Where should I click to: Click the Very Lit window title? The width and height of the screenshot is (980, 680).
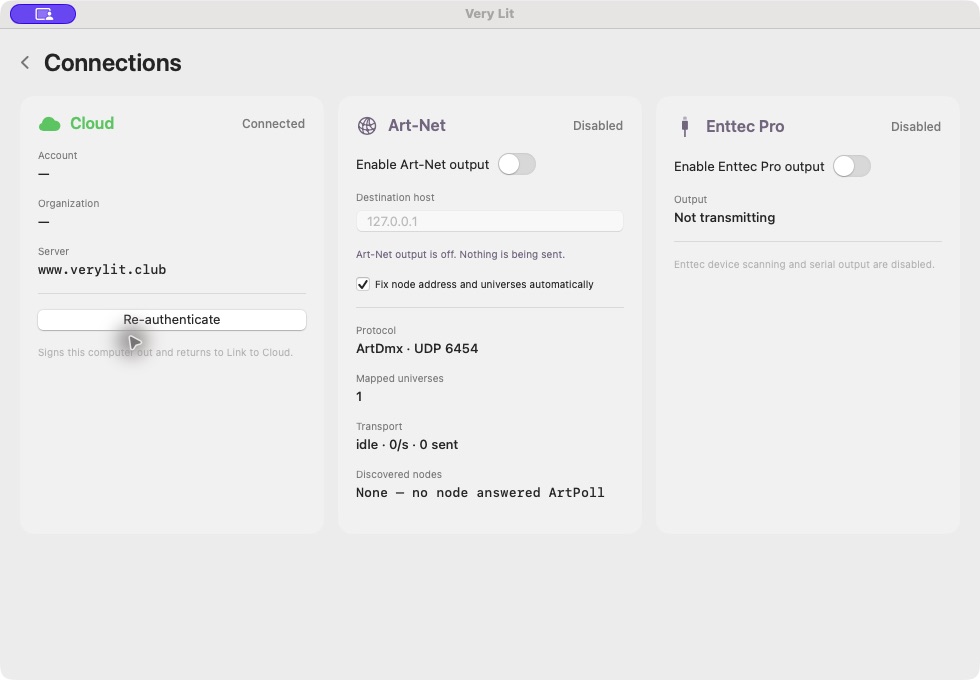489,14
